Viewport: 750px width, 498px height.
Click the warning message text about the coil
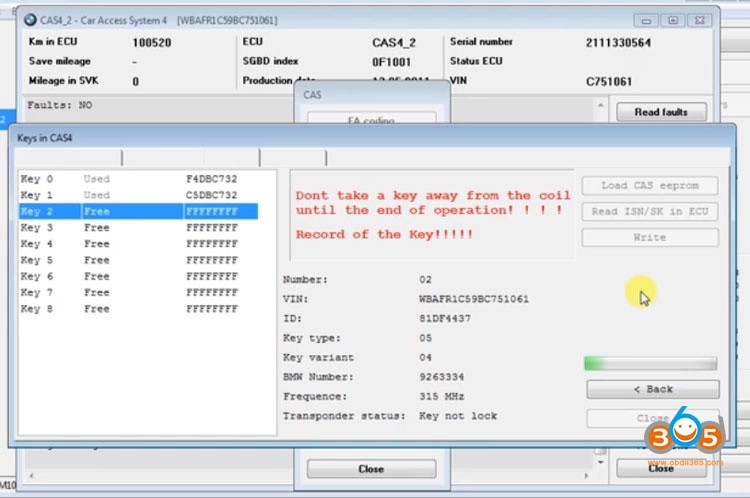(x=433, y=203)
